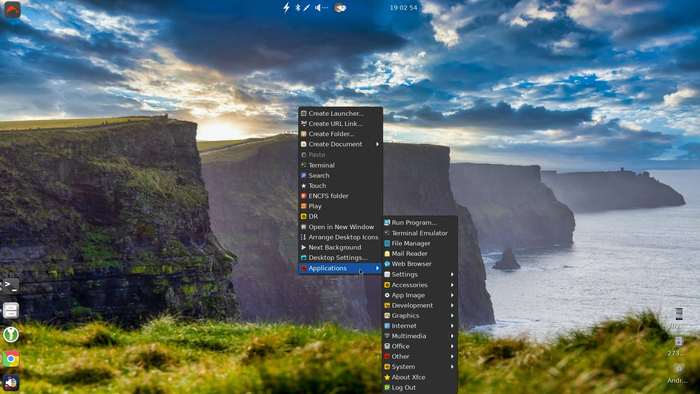Expand the Settings submenu
The width and height of the screenshot is (700, 394).
click(420, 274)
